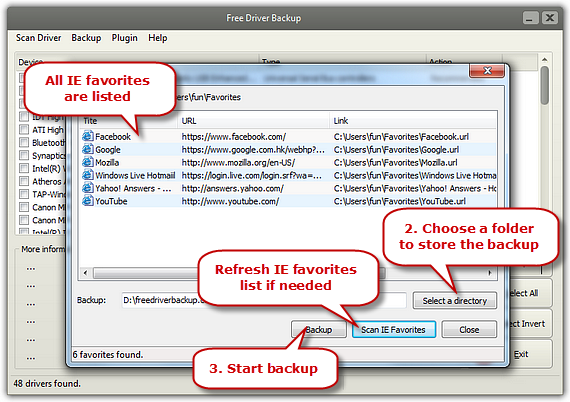This screenshot has width=570, height=402.
Task: Select the Google favorite icon
Action: pyautogui.click(x=87, y=149)
